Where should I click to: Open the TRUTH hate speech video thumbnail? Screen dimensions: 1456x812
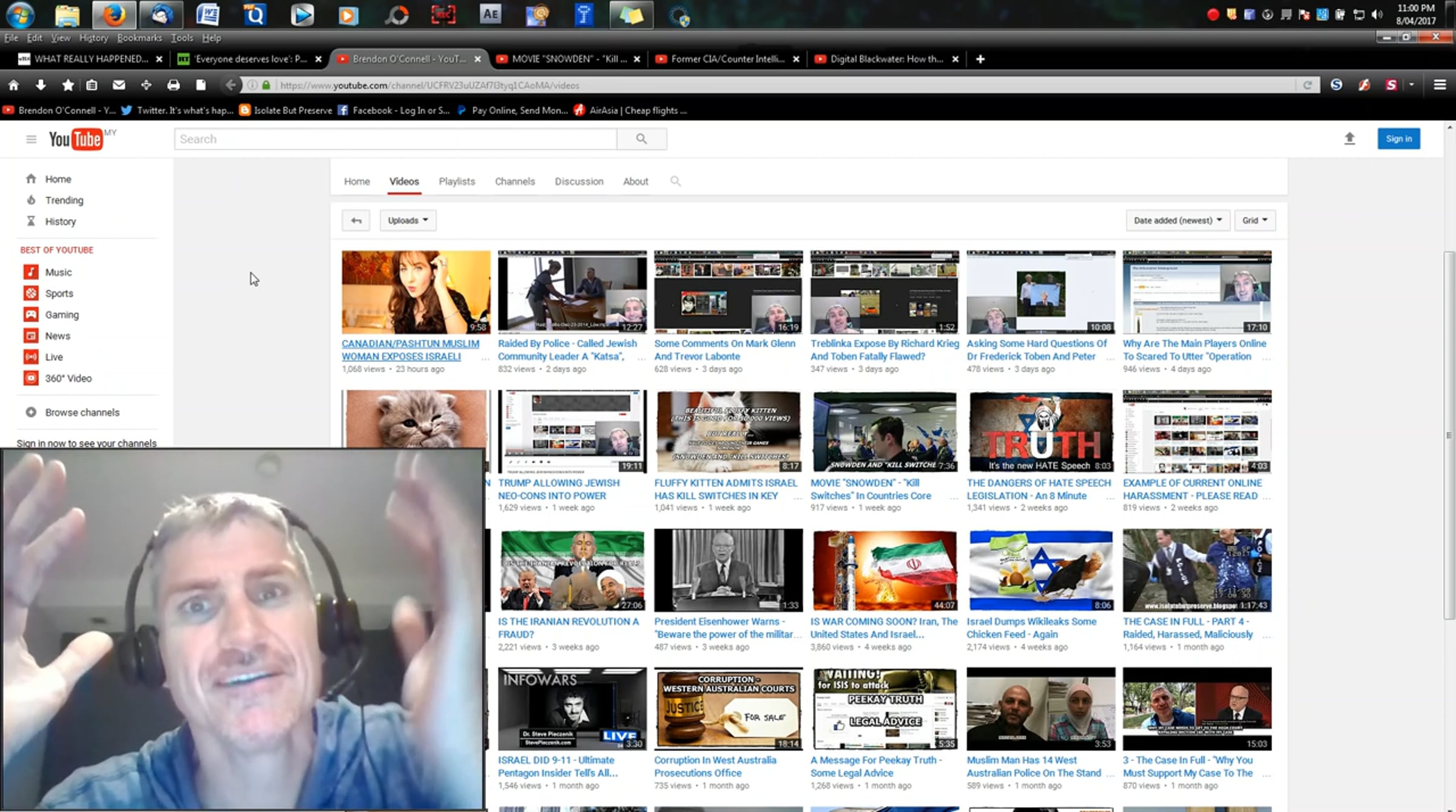click(x=1040, y=432)
